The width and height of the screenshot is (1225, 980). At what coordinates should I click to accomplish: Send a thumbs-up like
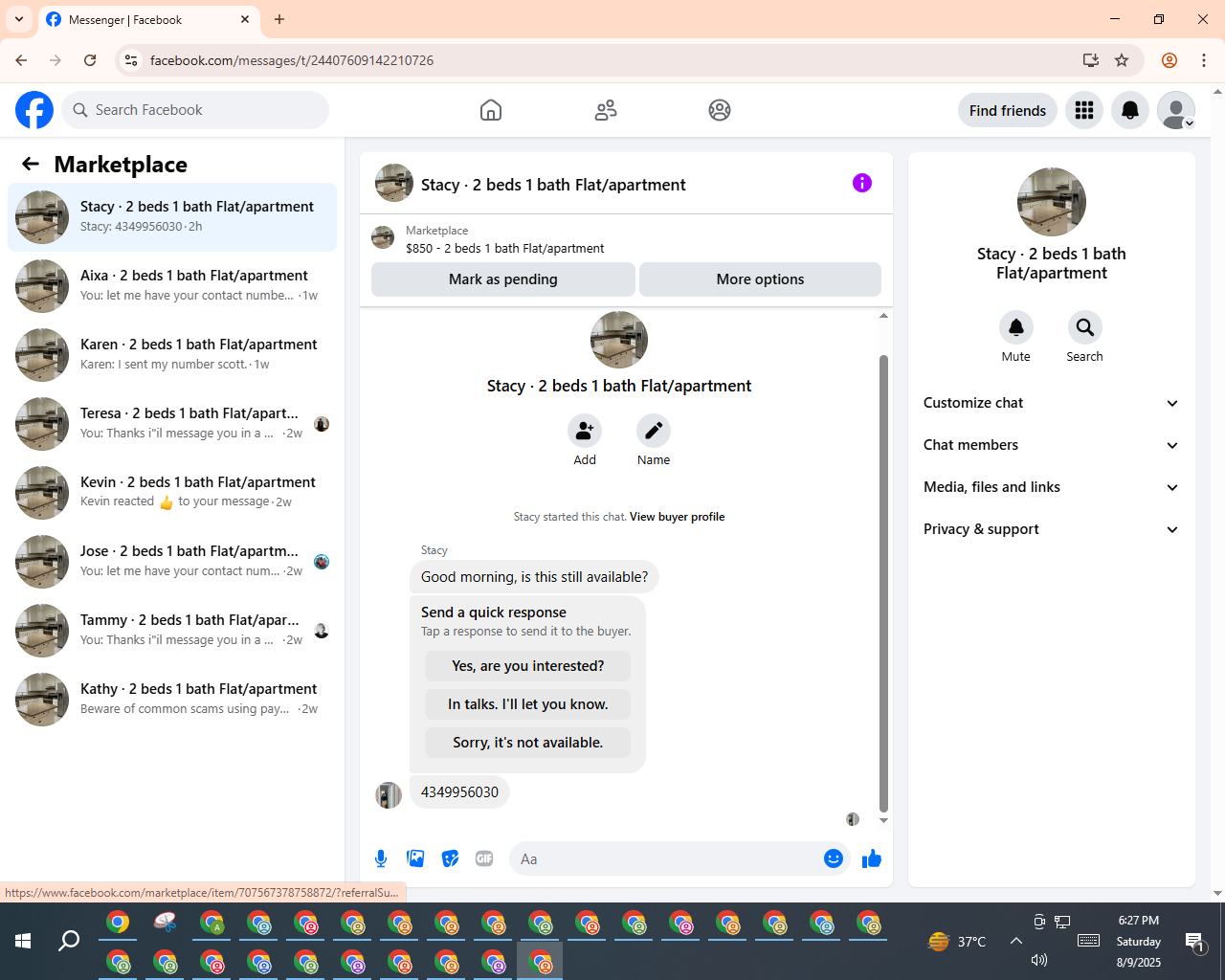(x=872, y=858)
